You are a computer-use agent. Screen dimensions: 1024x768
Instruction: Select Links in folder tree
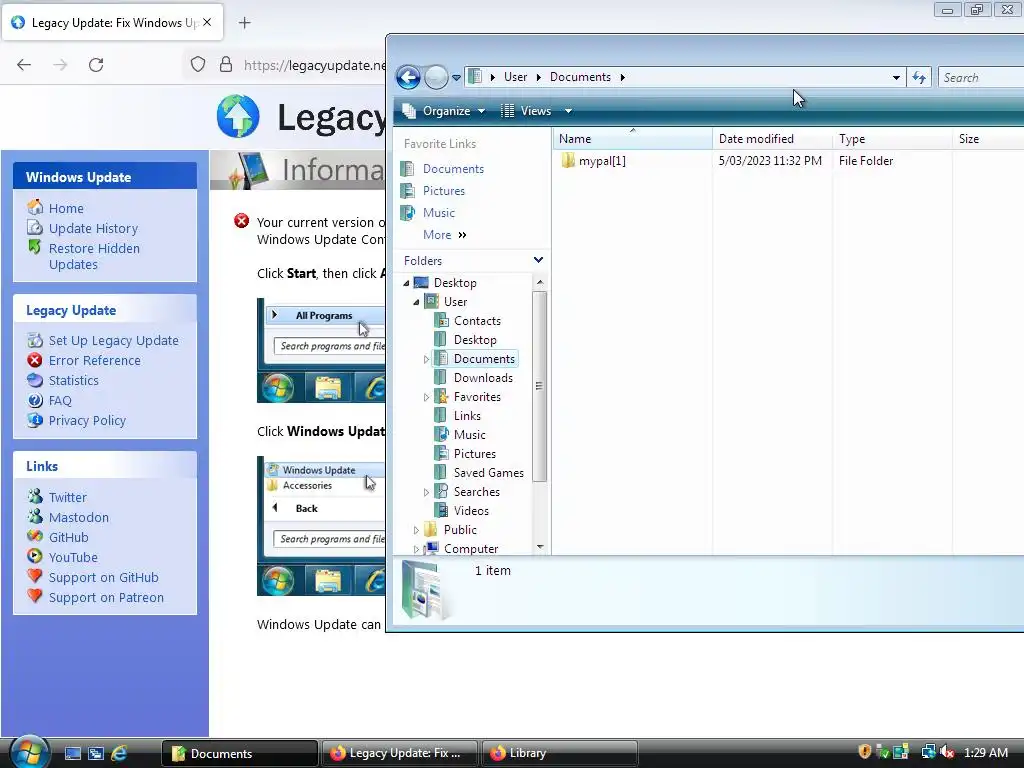[x=467, y=415]
